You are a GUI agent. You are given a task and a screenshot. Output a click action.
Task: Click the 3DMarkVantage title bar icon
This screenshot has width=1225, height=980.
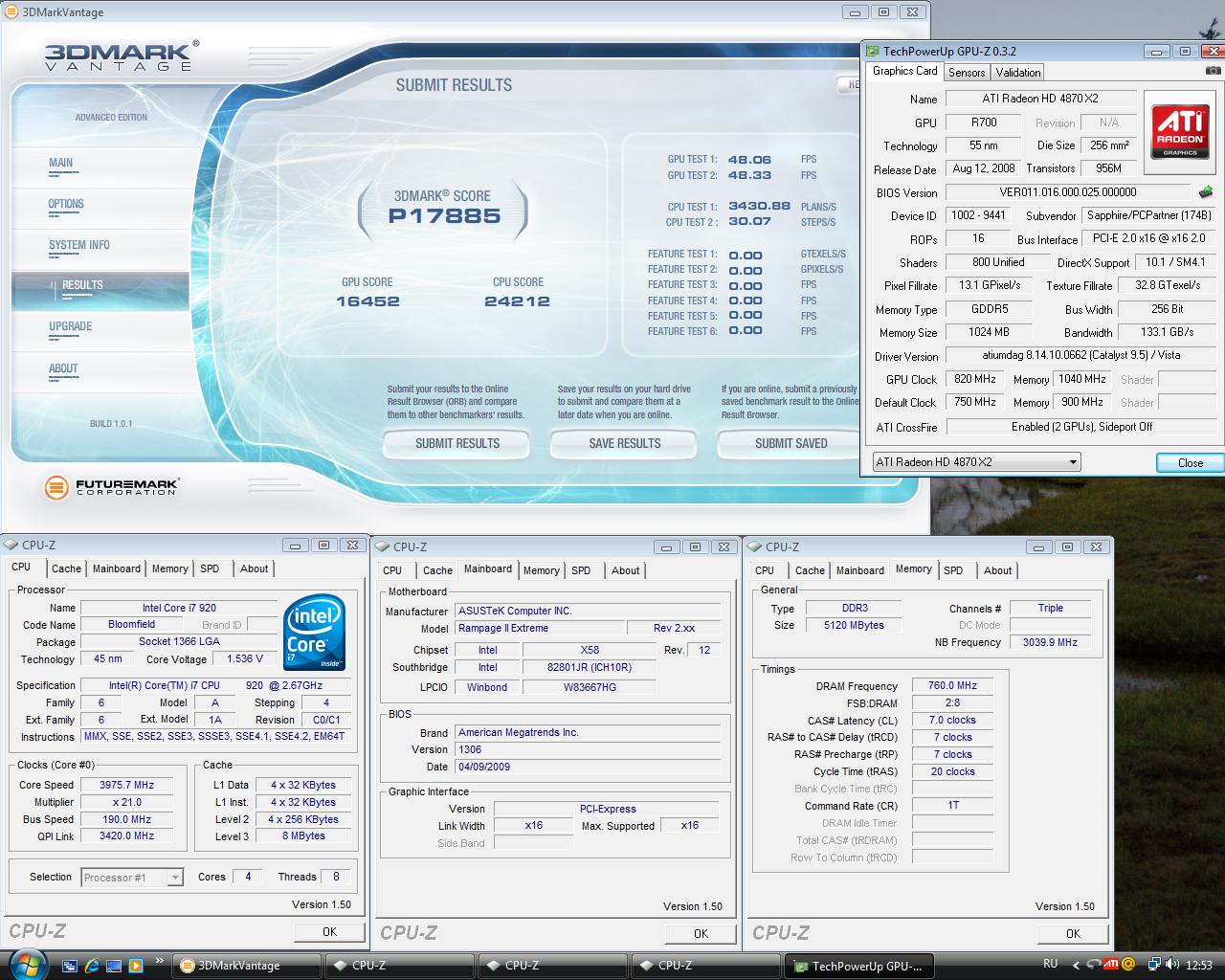tap(10, 11)
